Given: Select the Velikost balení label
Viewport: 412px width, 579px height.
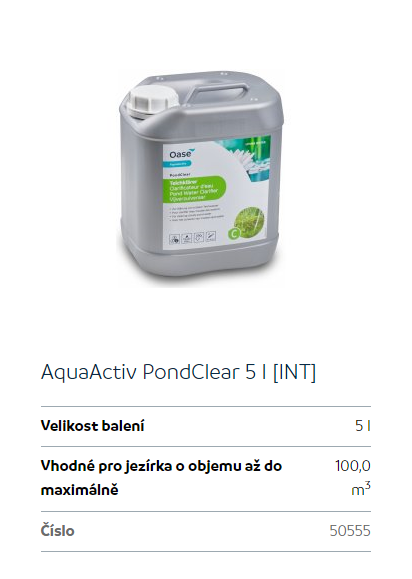Looking at the screenshot, I should (x=92, y=426).
